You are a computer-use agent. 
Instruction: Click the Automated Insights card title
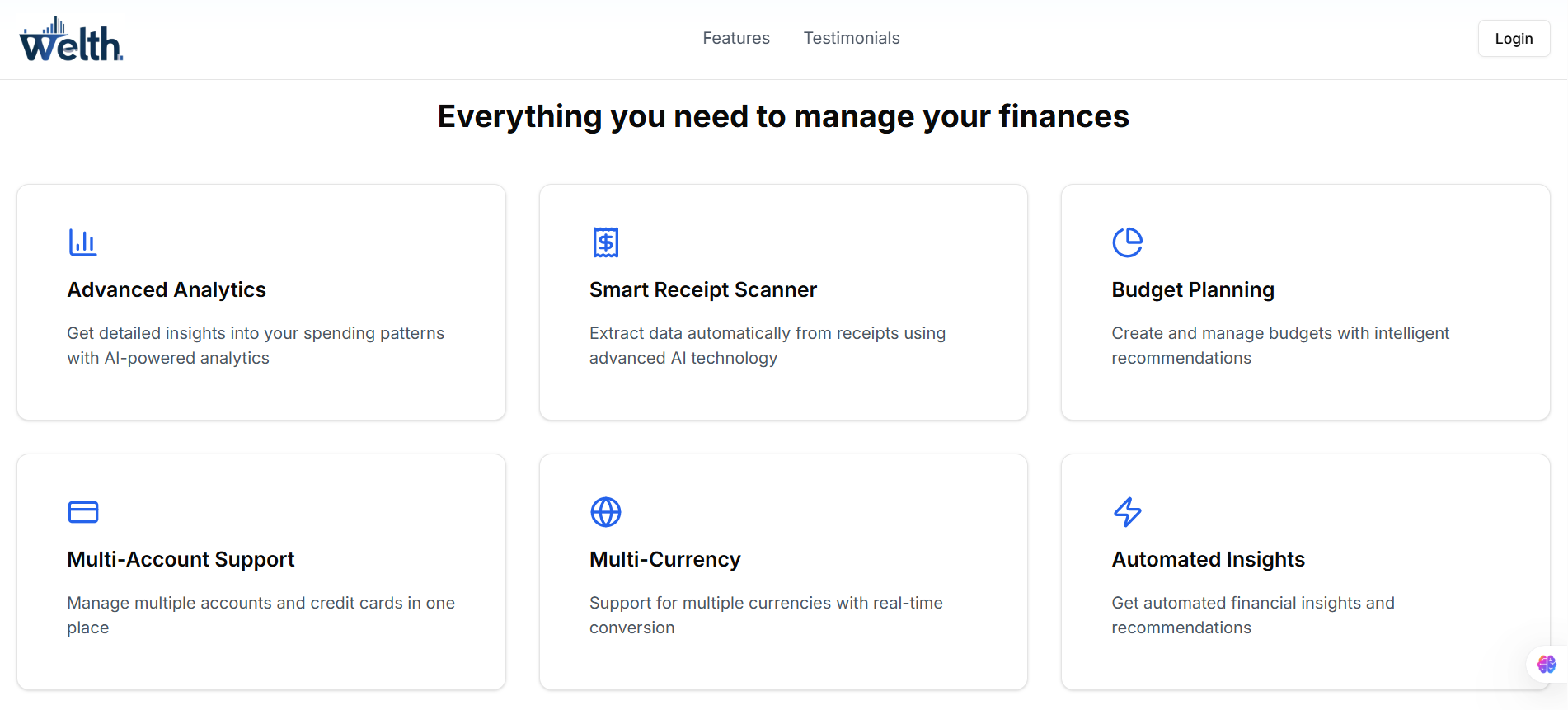1208,560
